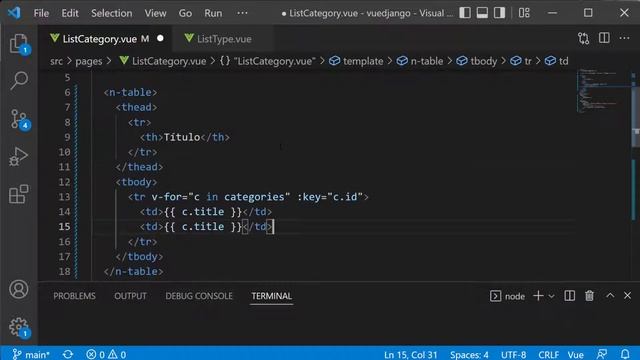Create a new terminal with plus
This screenshot has width=640, height=360.
tap(538, 296)
